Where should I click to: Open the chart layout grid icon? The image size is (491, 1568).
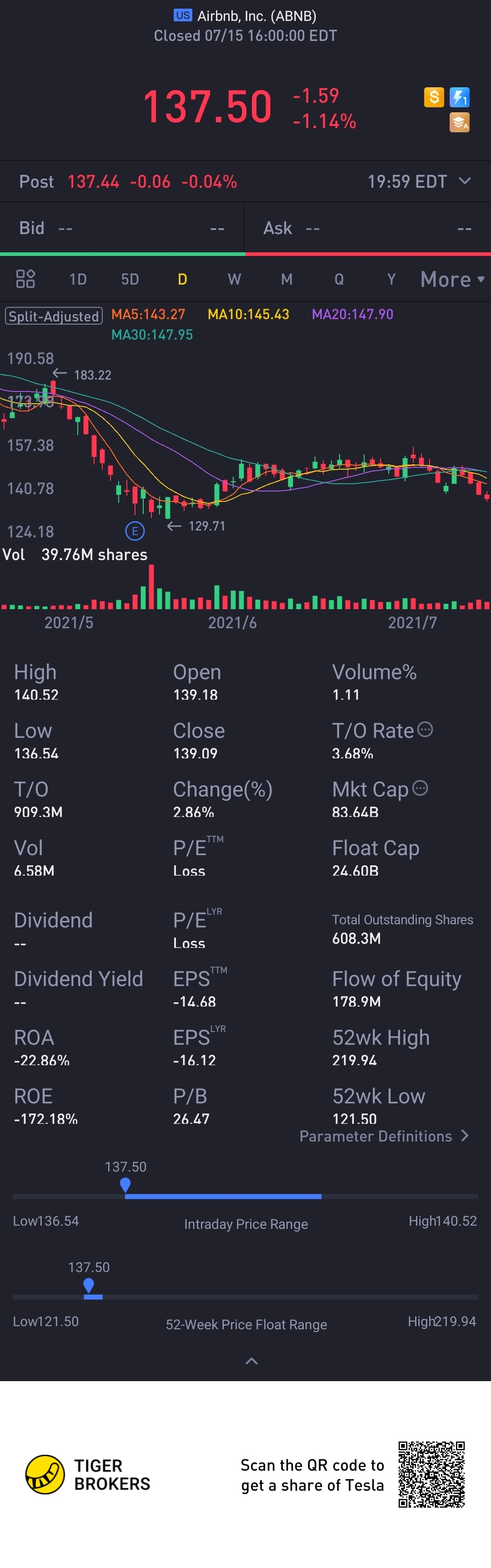click(x=25, y=279)
